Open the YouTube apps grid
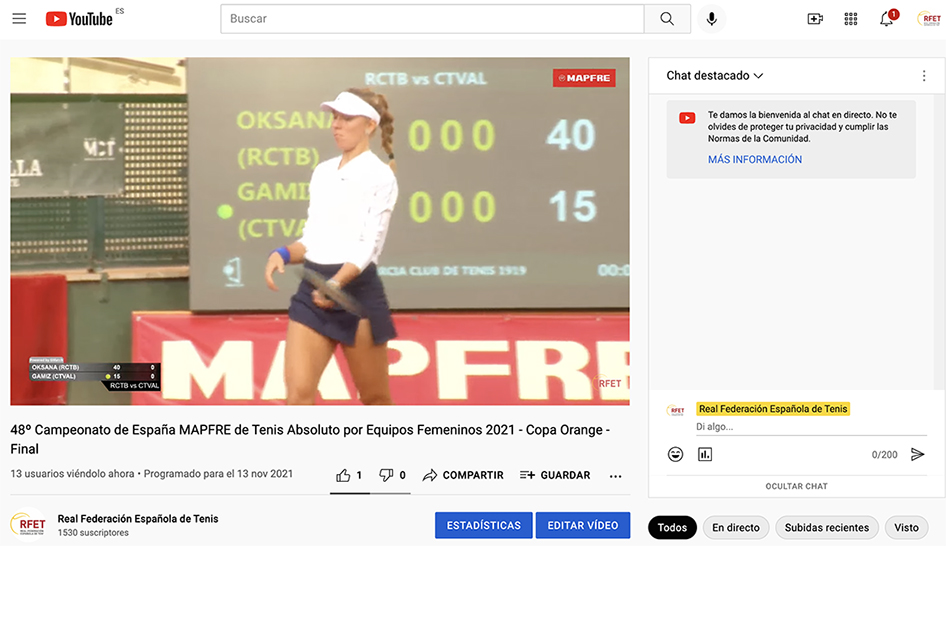Viewport: 946px width, 630px height. pyautogui.click(x=851, y=19)
